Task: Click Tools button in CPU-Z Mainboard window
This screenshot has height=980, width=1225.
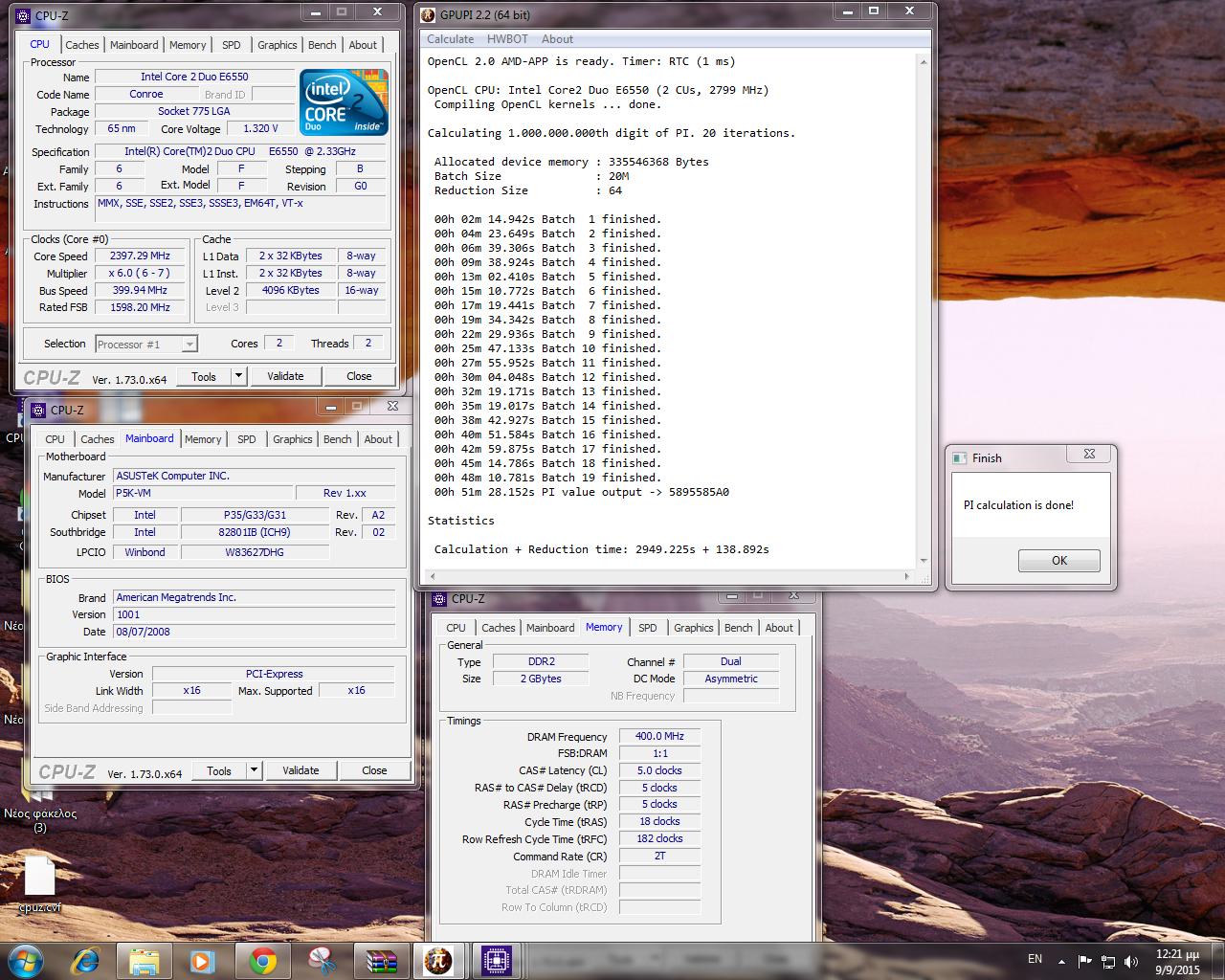Action: 219,770
